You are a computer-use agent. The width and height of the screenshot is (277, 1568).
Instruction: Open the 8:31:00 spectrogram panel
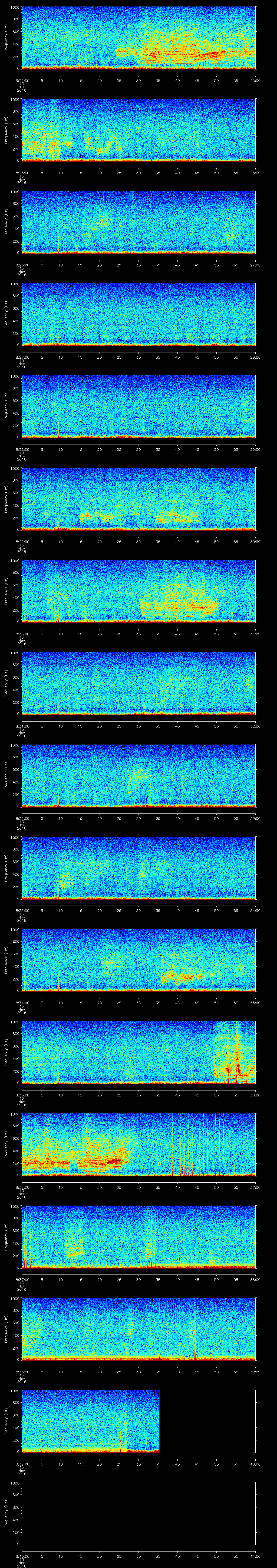138,682
